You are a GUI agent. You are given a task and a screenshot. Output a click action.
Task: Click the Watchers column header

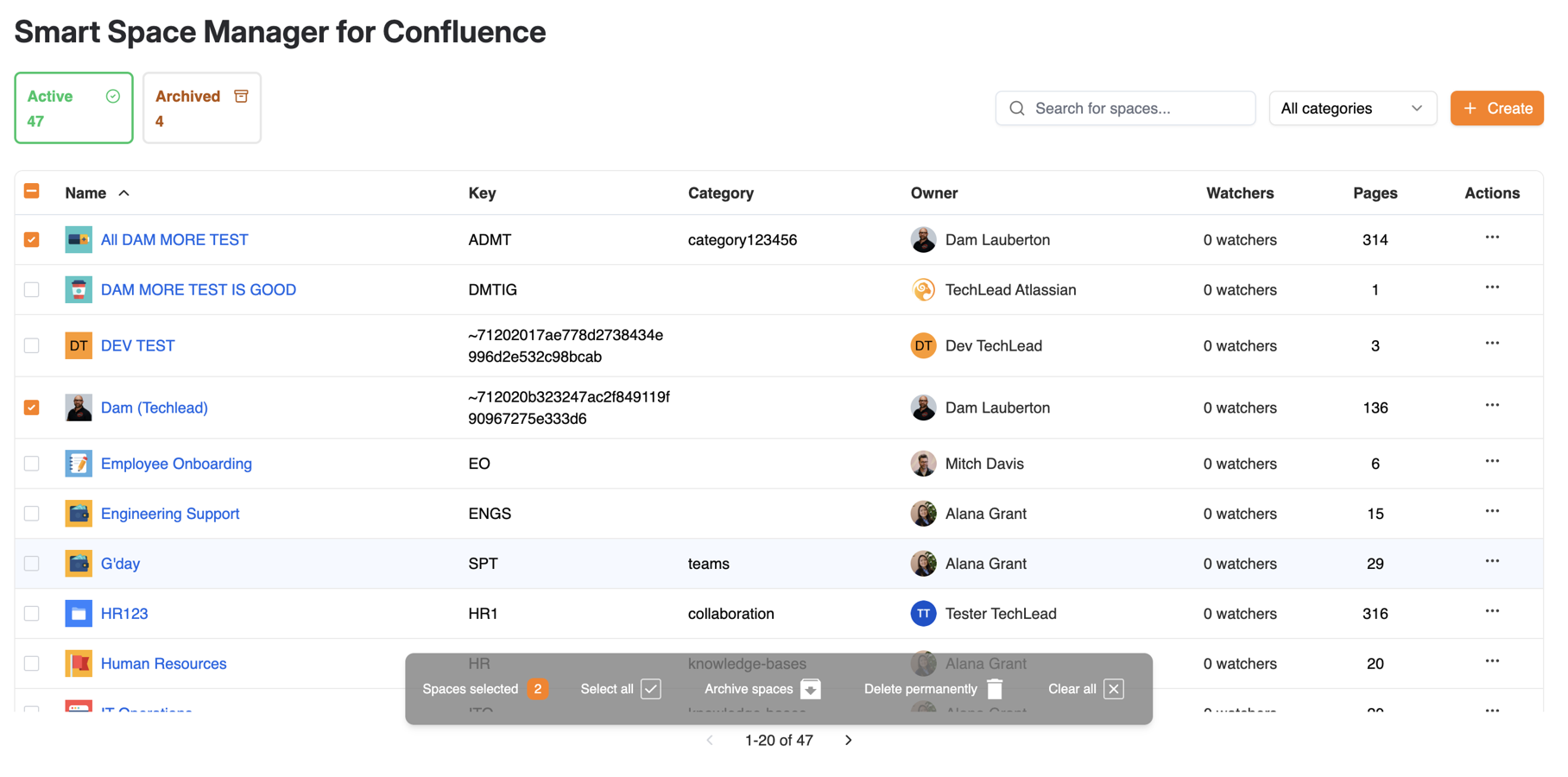(1240, 193)
